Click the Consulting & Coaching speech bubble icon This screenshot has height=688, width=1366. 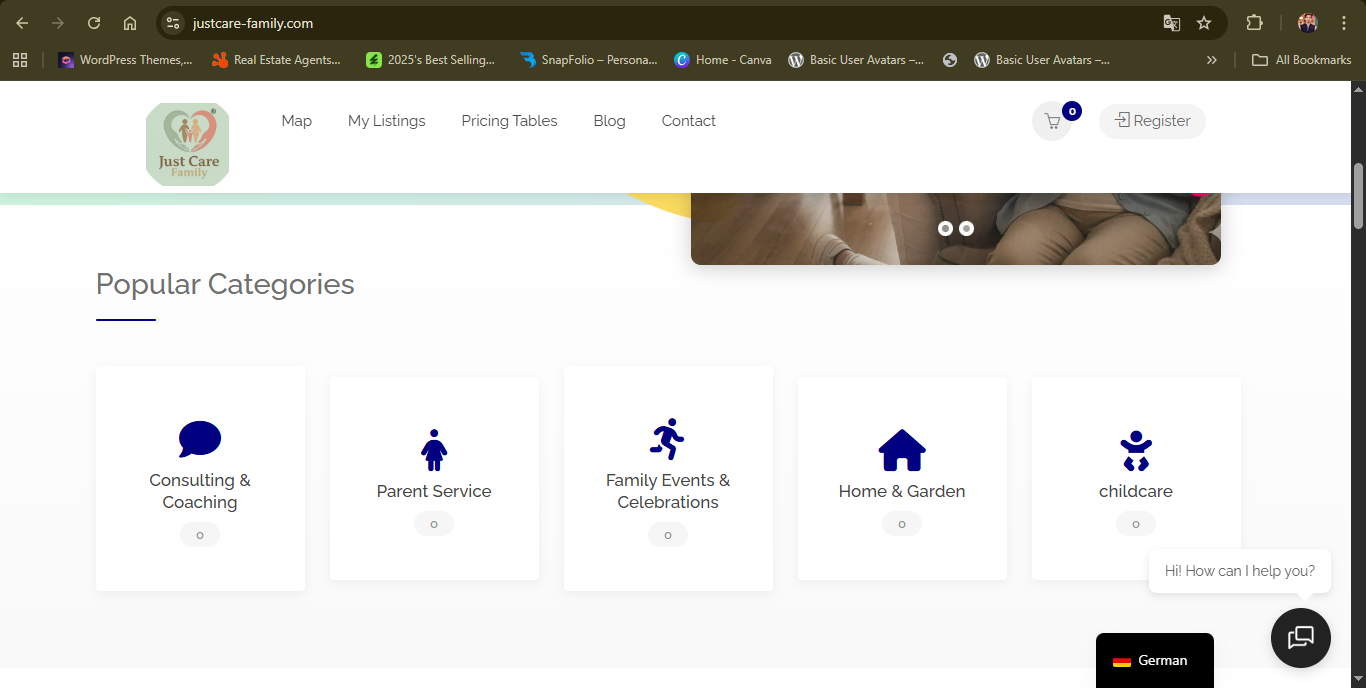tap(199, 438)
